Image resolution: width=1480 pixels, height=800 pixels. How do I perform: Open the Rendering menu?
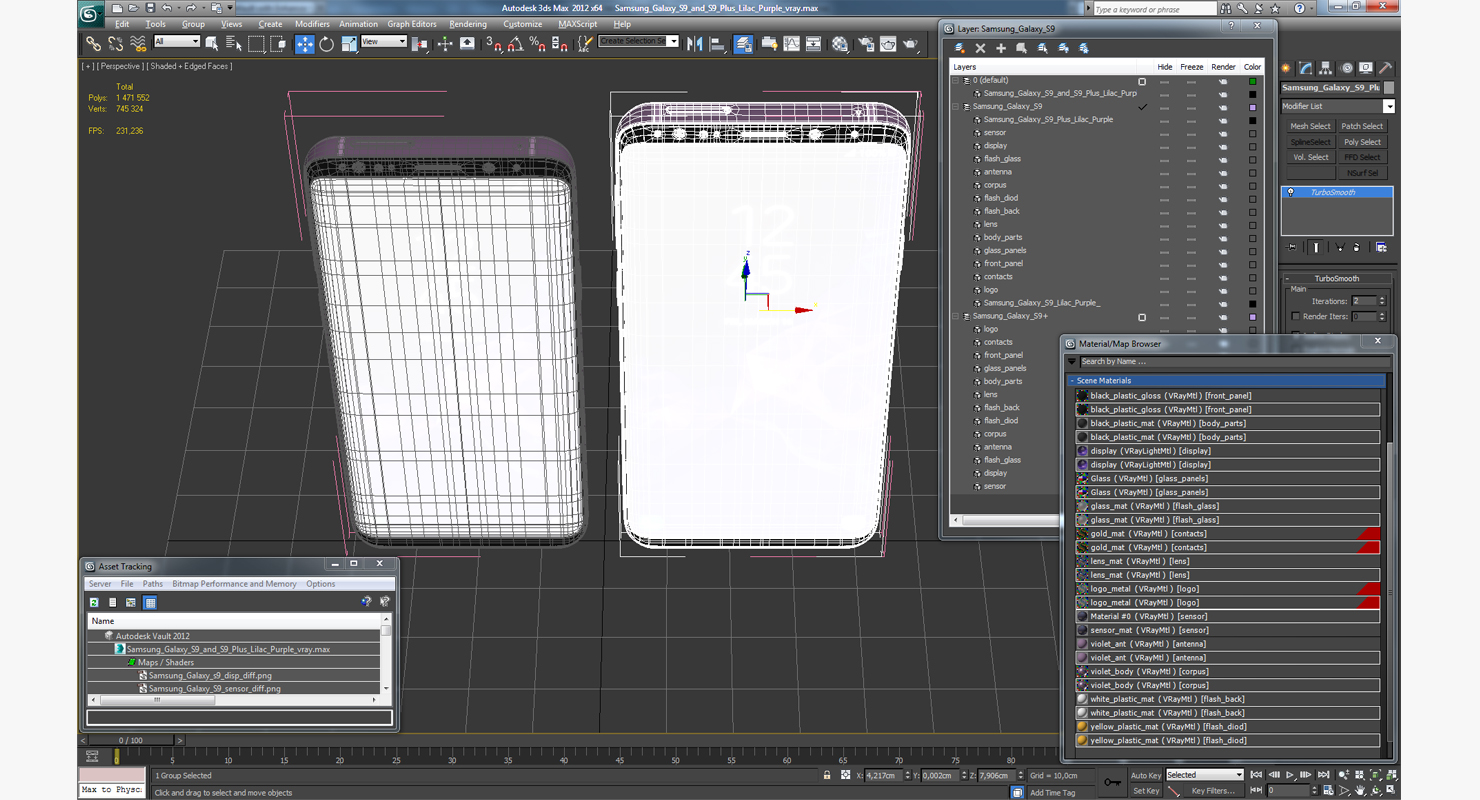pos(467,24)
